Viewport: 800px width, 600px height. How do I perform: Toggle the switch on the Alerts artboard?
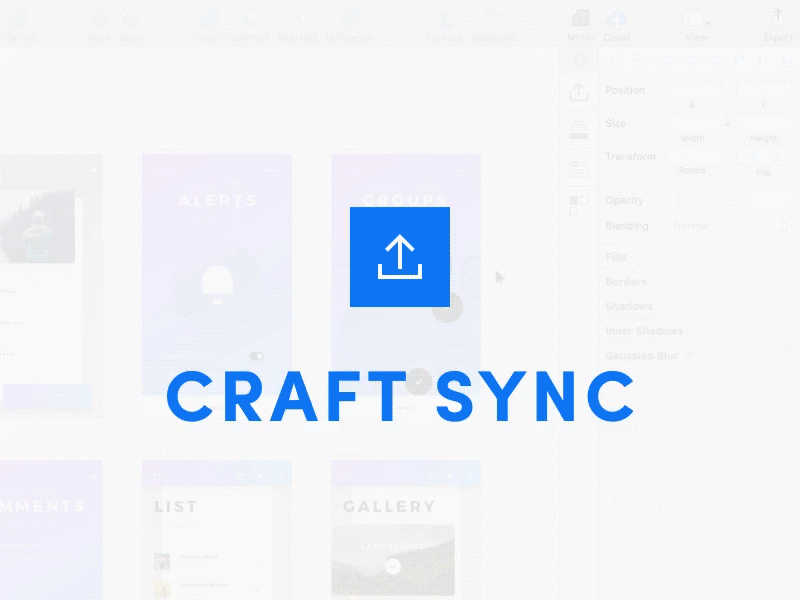[x=257, y=355]
